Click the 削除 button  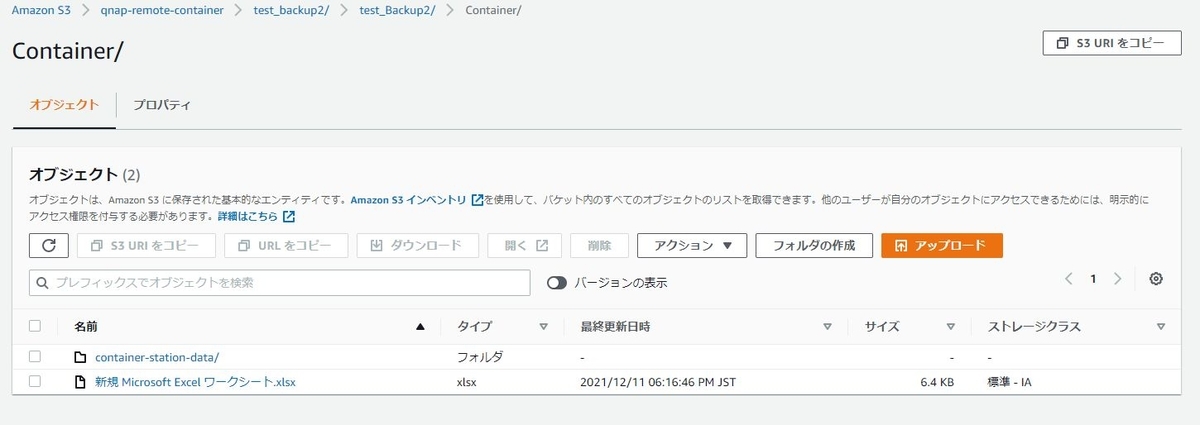[600, 245]
